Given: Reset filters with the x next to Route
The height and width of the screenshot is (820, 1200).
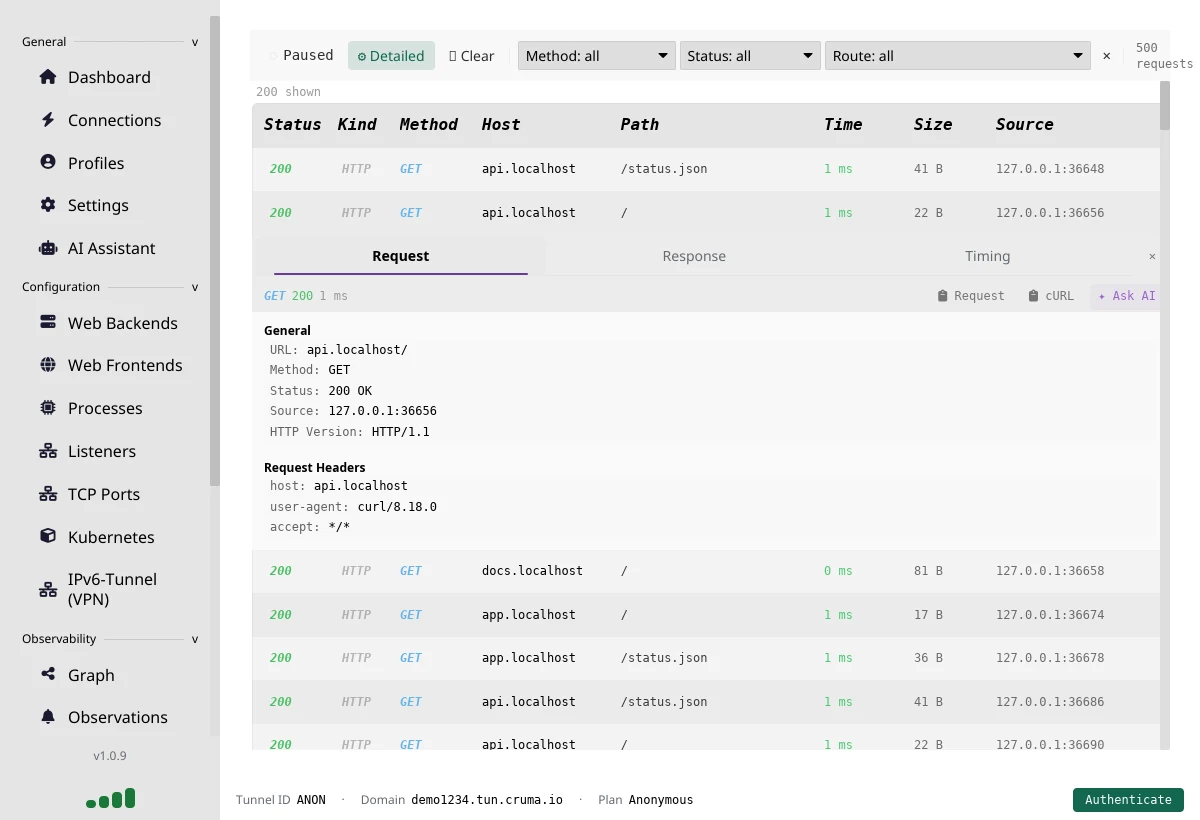Looking at the screenshot, I should pos(1106,56).
